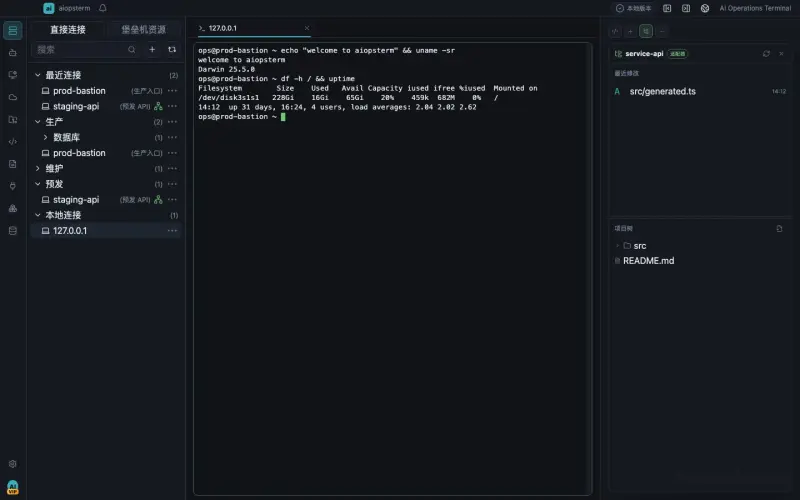The width and height of the screenshot is (800, 500).
Task: Click the add connection plus icon
Action: click(x=152, y=49)
